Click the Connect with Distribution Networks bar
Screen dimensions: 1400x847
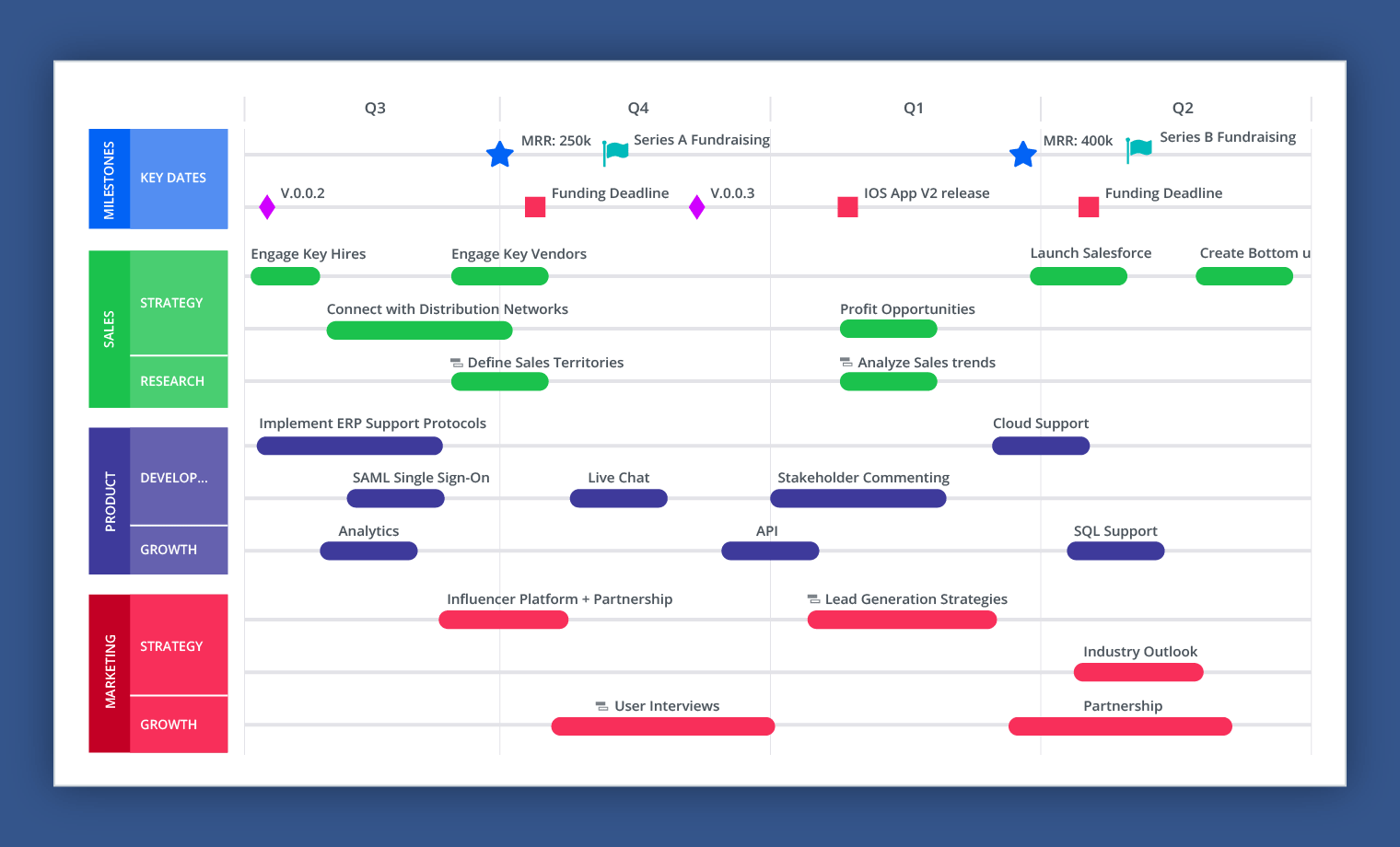pos(419,331)
